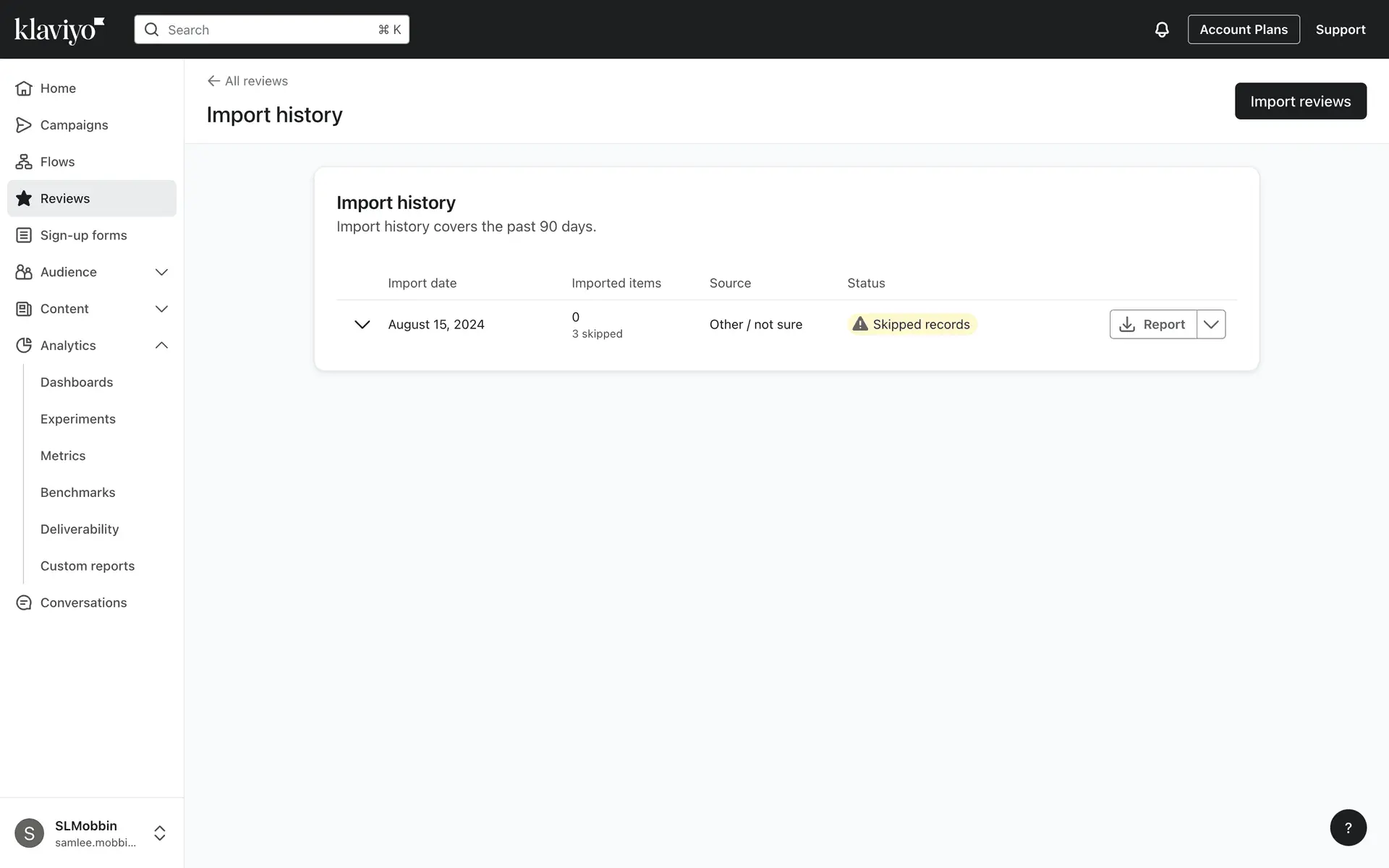This screenshot has width=1389, height=868.
Task: Select Deliverability under Analytics
Action: 80,529
